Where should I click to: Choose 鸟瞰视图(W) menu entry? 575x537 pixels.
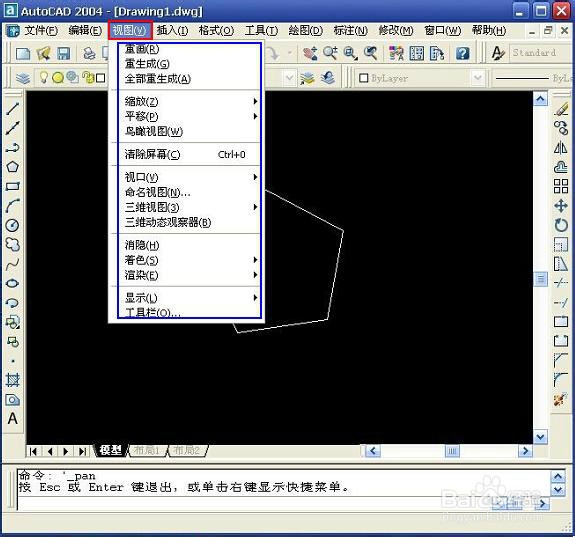(x=189, y=131)
